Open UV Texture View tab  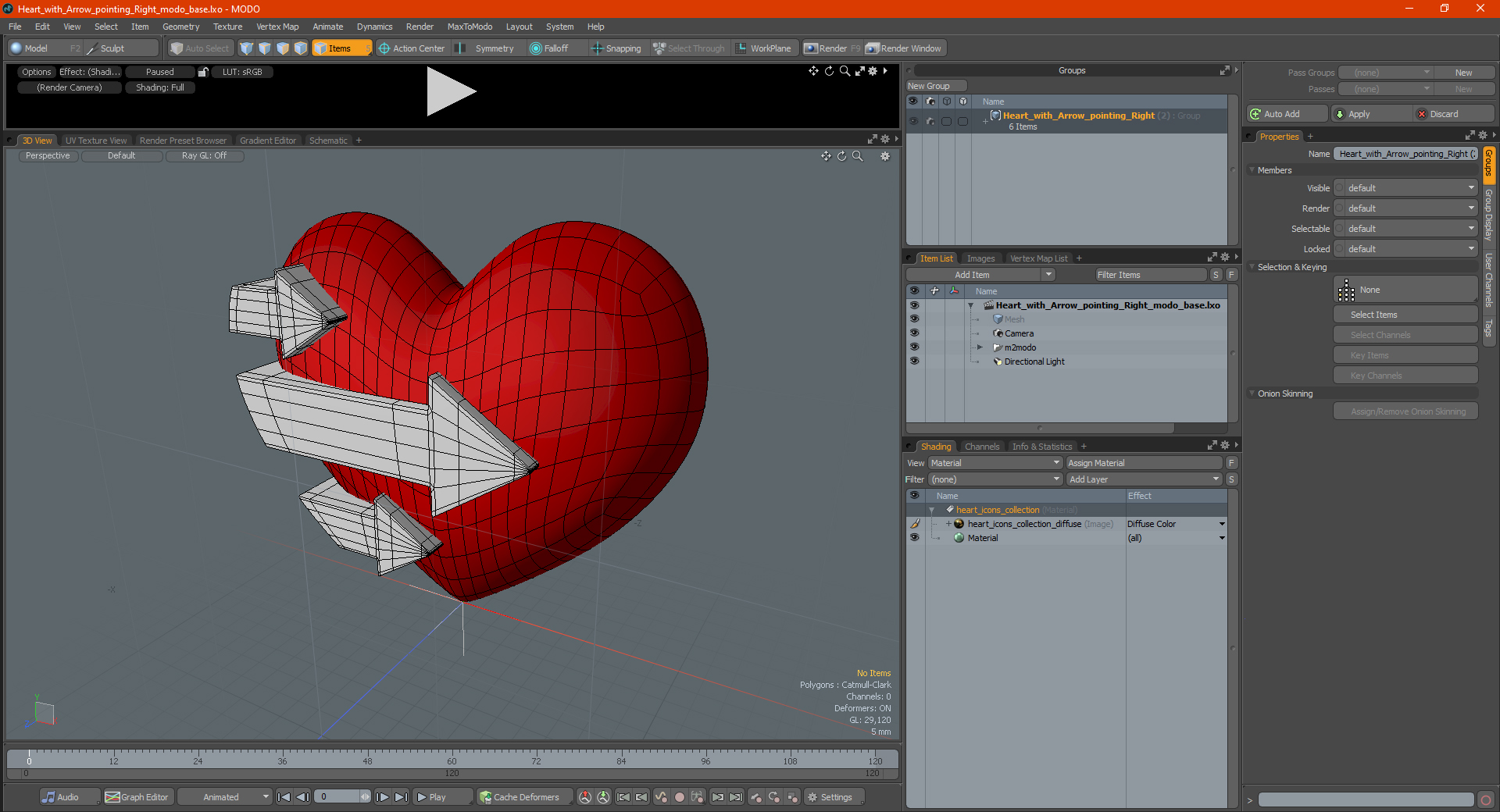[x=96, y=141]
